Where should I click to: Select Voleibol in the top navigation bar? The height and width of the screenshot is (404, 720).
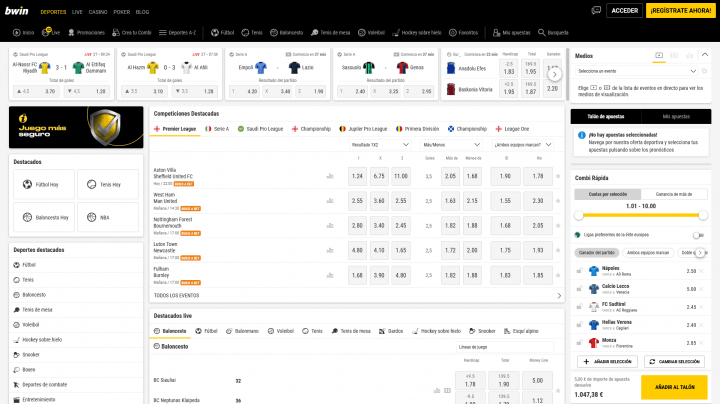(371, 33)
